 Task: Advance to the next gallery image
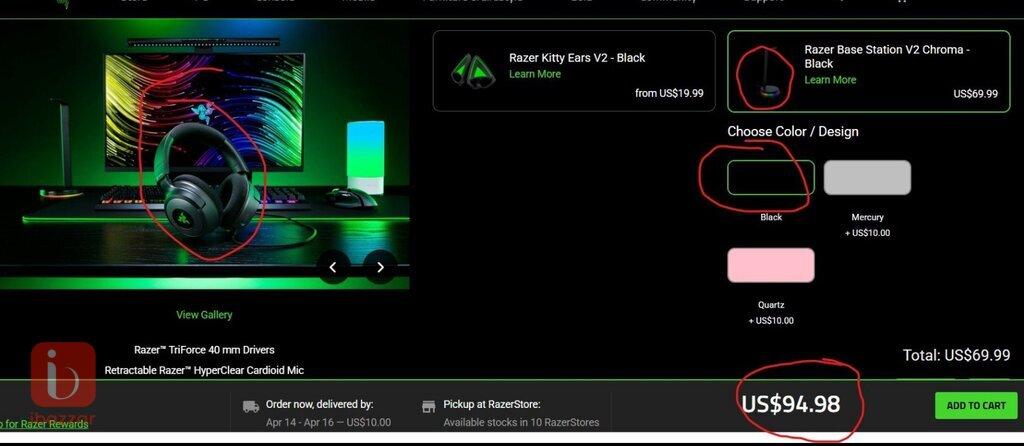(380, 266)
